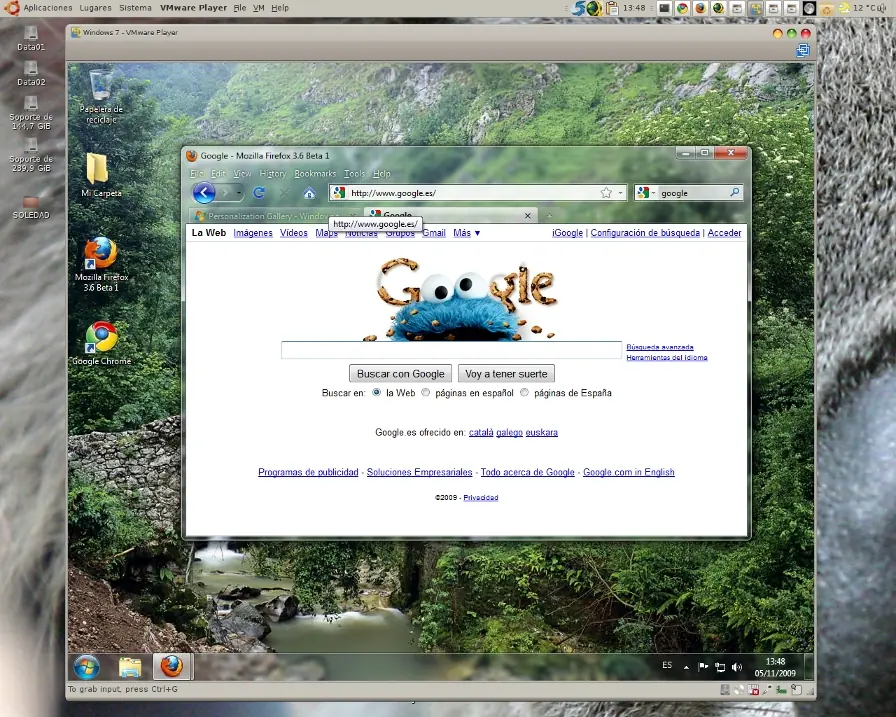Select the SOLEDAD drive icon on Ubuntu desktop

[x=31, y=207]
